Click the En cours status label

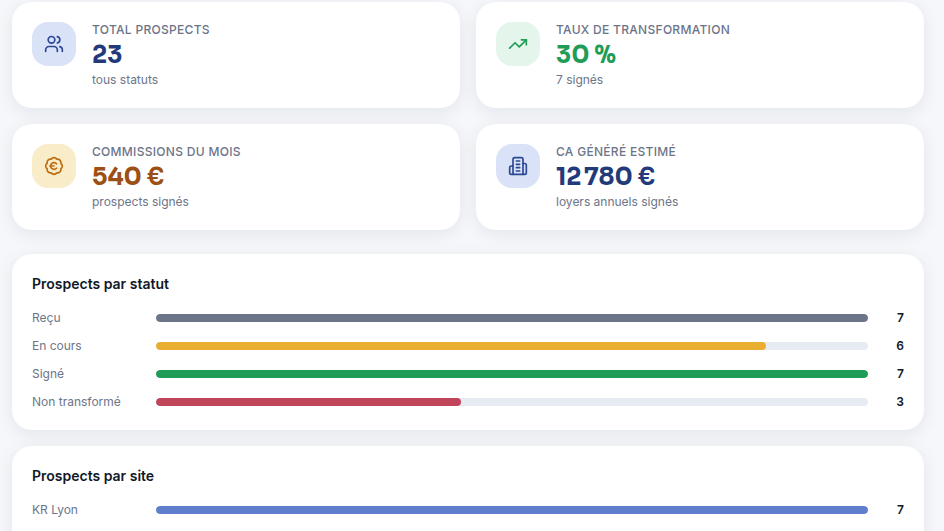pyautogui.click(x=57, y=346)
